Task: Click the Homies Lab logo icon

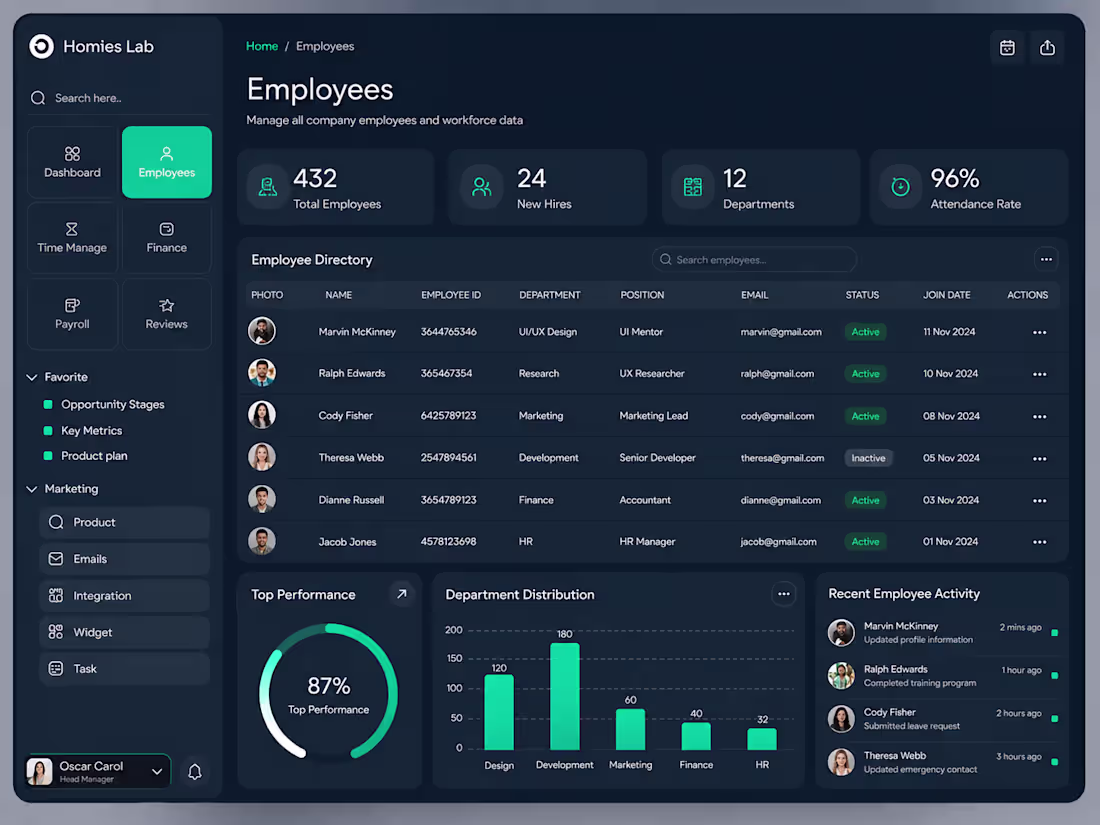Action: pos(41,46)
